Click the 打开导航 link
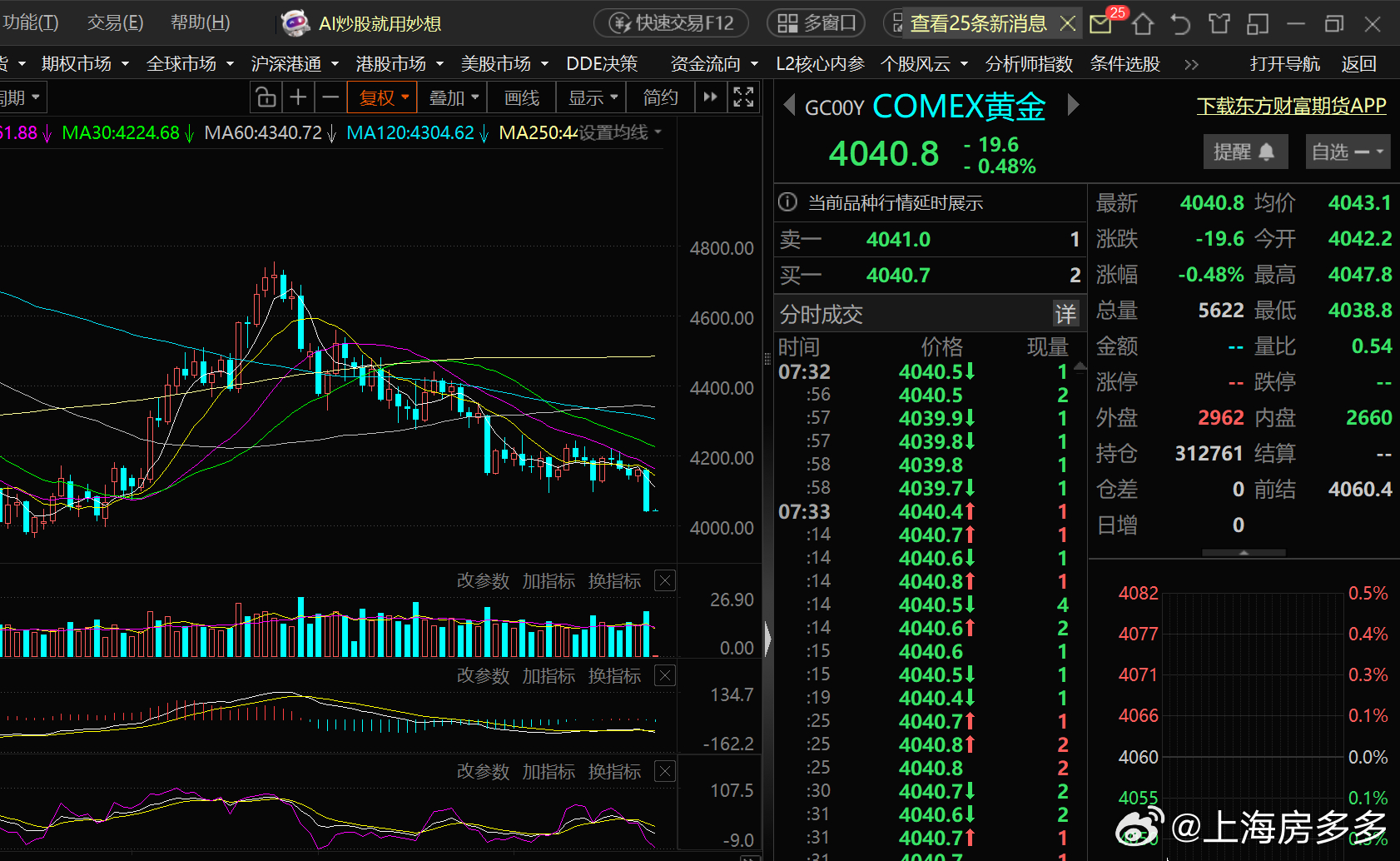 coord(1284,63)
